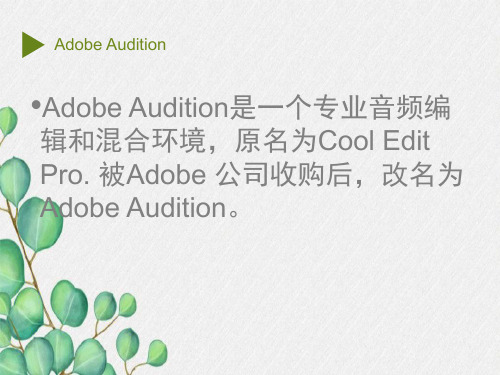Click the gray bullet dot before the paragraph
Viewport: 500px width, 375px height.
click(x=36, y=105)
